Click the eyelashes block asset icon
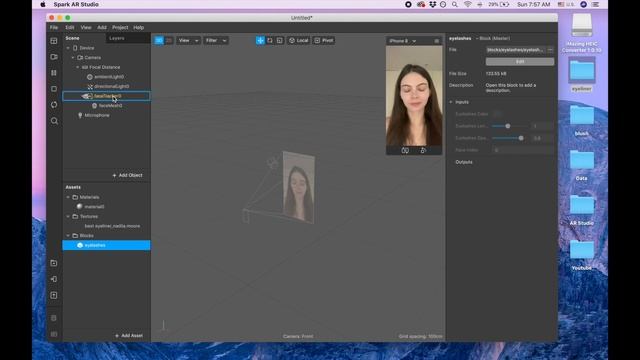The width and height of the screenshot is (640, 360). (80, 245)
